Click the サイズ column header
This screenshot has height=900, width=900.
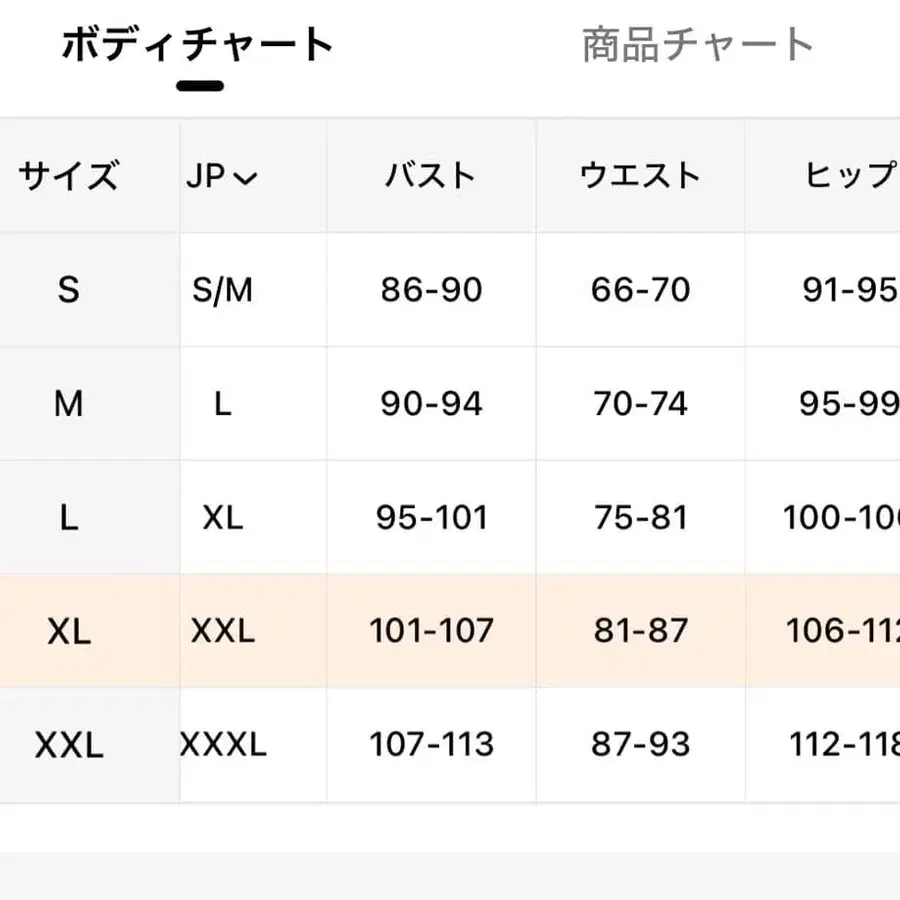(68, 176)
